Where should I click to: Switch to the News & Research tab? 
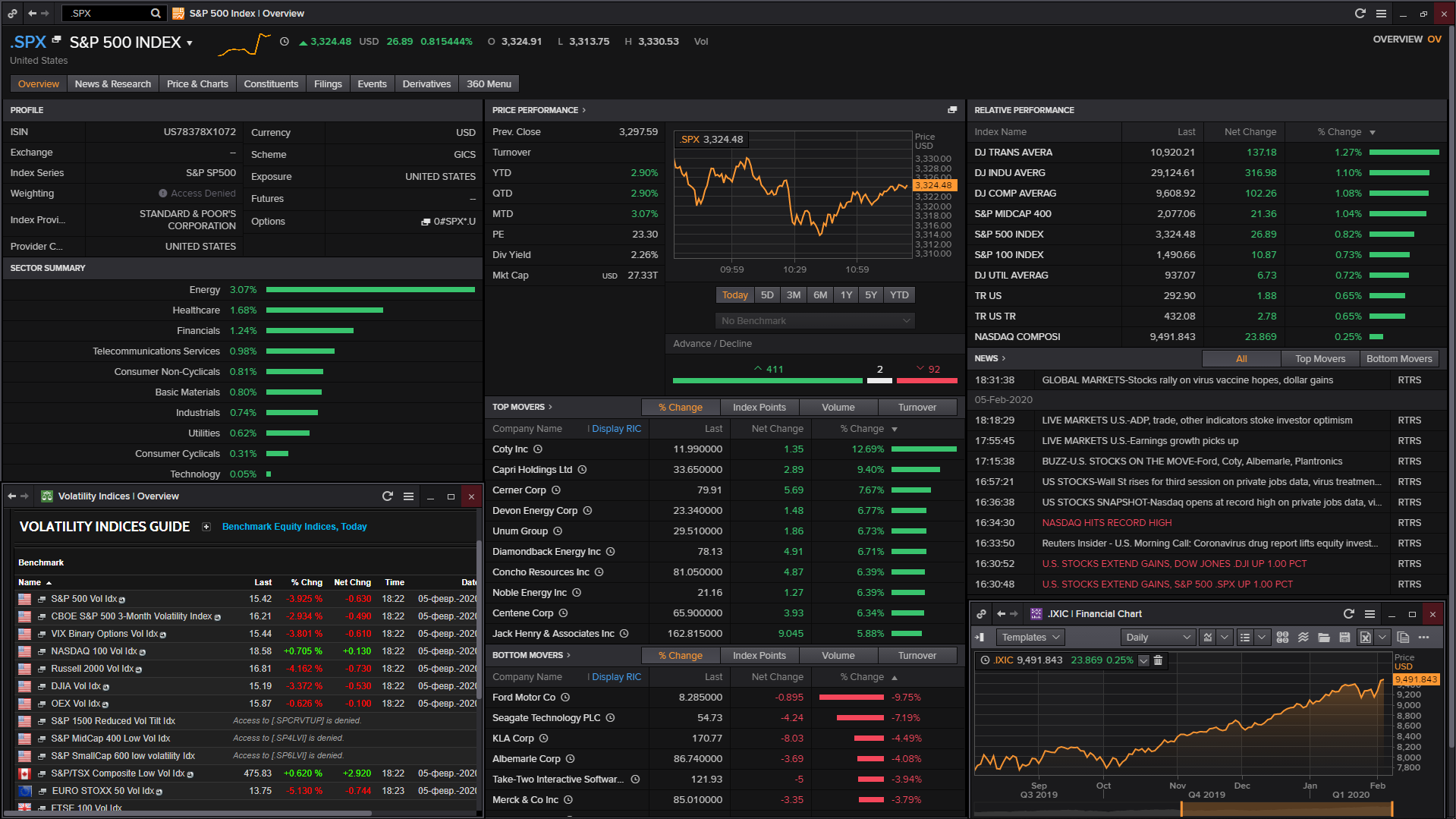pyautogui.click(x=113, y=84)
